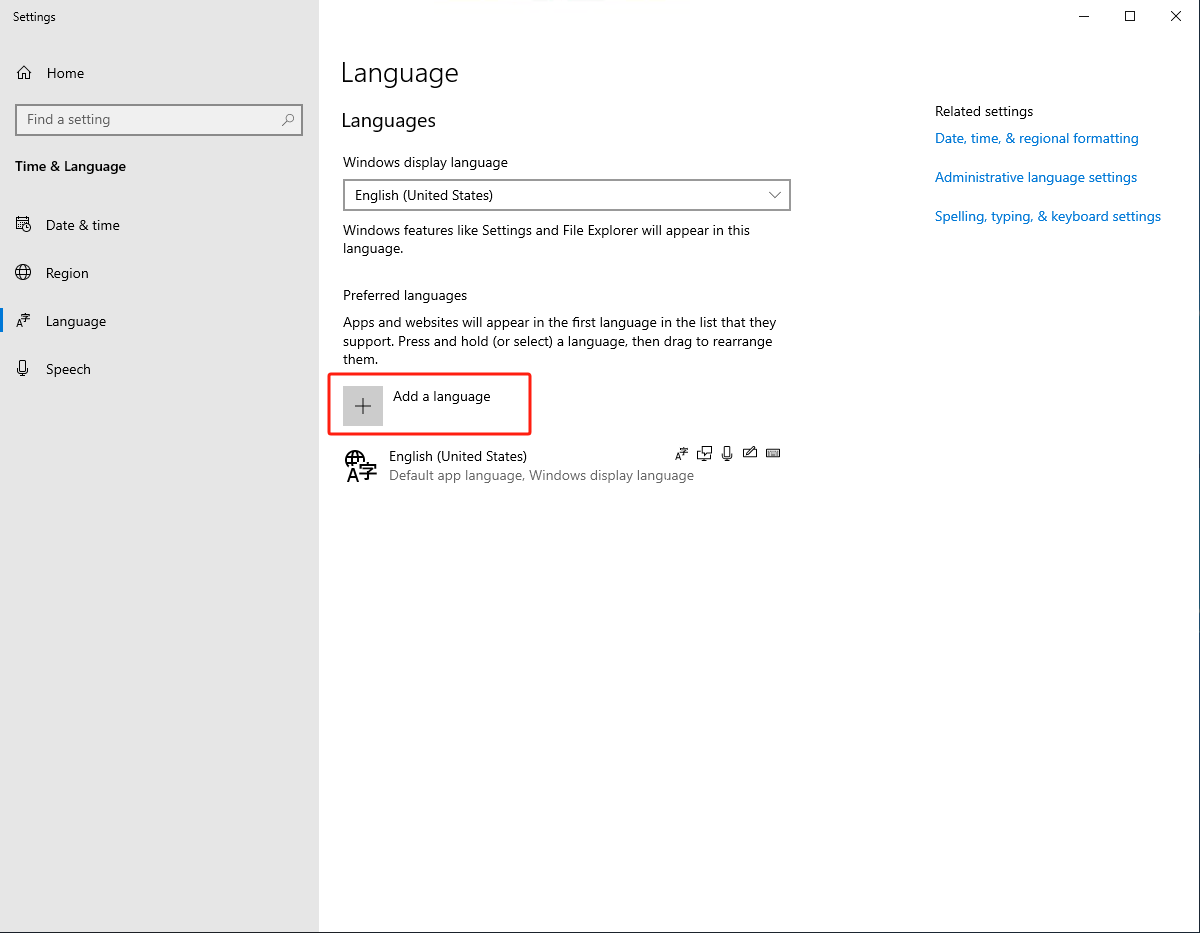
Task: Close the Settings window
Action: 1176,16
